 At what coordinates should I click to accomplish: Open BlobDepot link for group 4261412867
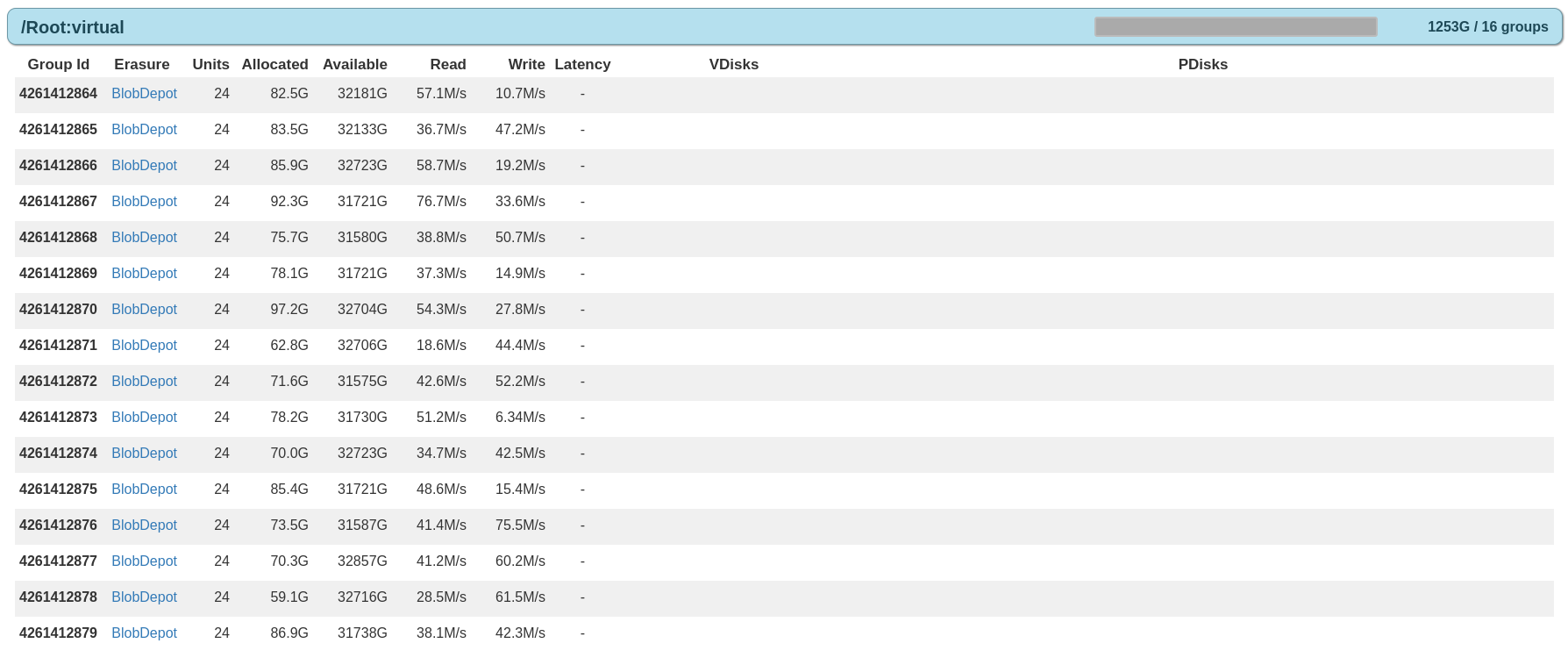click(x=144, y=202)
